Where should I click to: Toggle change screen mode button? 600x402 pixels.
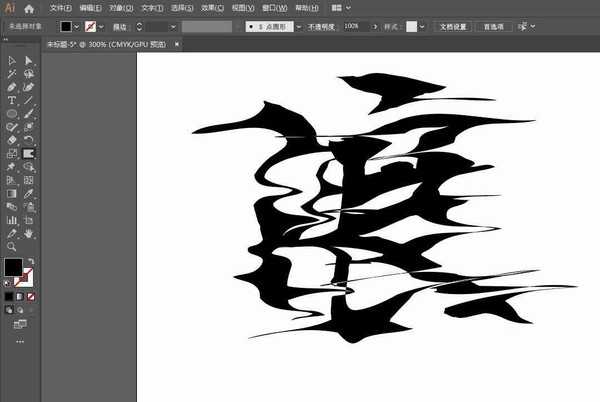[x=20, y=324]
